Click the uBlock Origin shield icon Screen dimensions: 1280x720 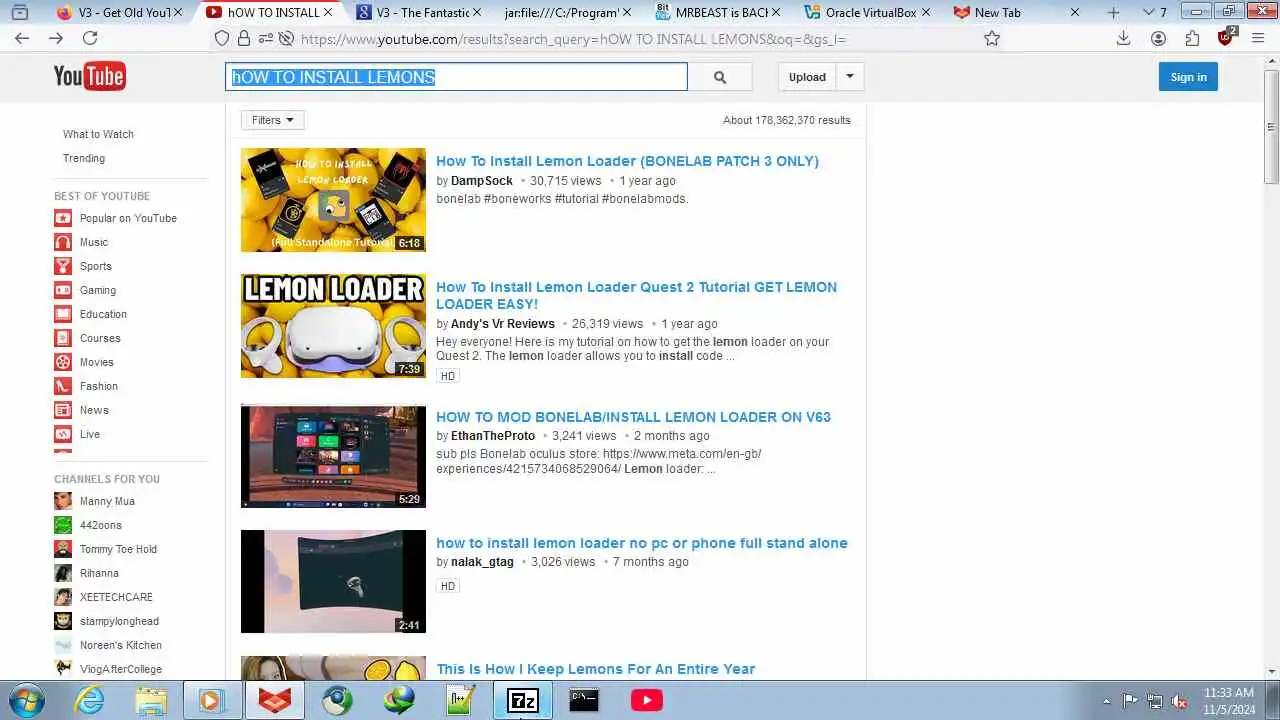click(x=1227, y=38)
